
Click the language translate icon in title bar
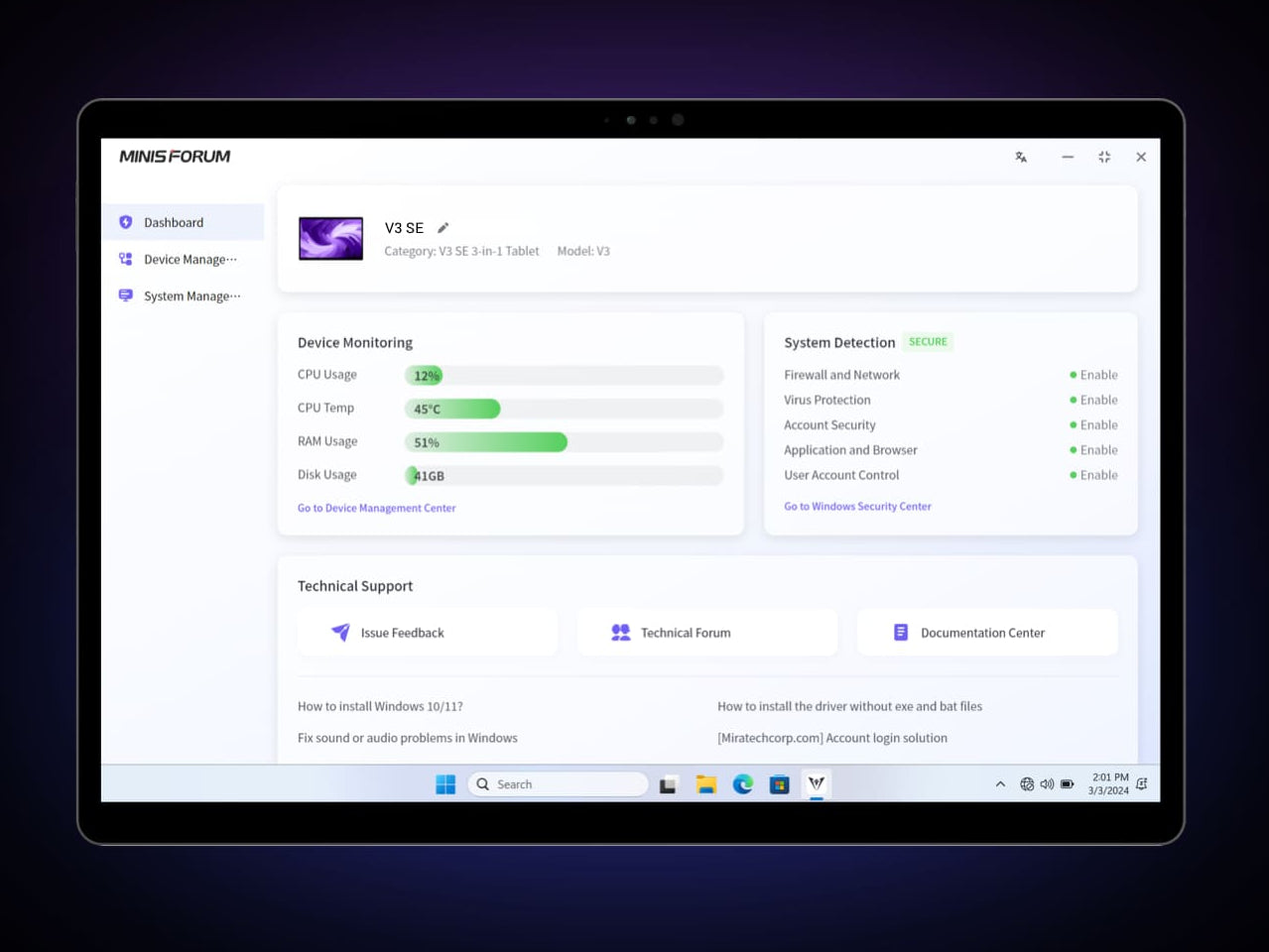1021,157
